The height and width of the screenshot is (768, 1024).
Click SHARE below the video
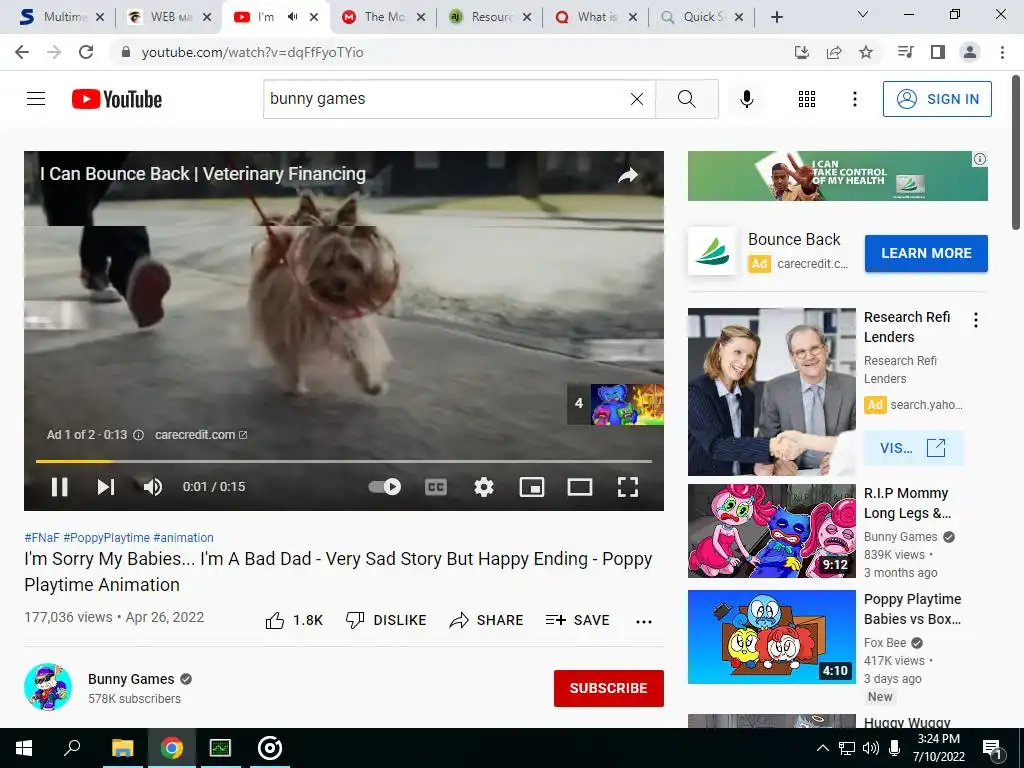pyautogui.click(x=487, y=620)
